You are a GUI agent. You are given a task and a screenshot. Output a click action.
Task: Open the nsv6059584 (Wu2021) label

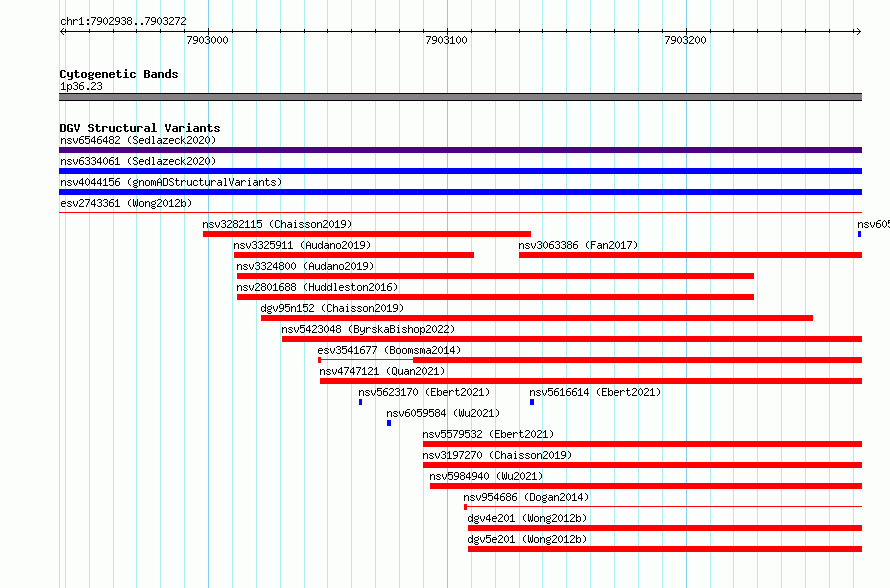pos(443,413)
